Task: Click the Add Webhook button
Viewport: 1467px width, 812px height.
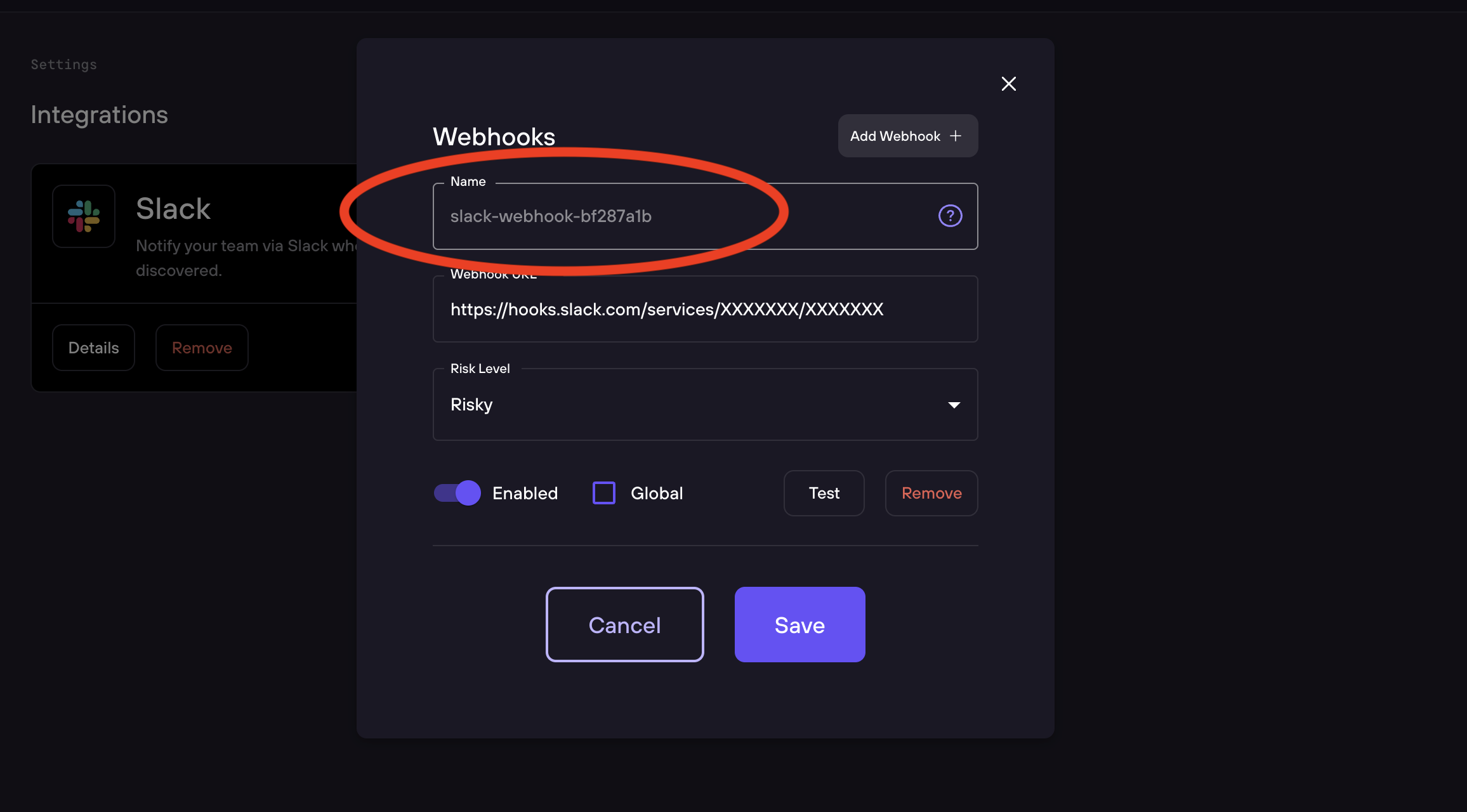Action: pyautogui.click(x=907, y=135)
